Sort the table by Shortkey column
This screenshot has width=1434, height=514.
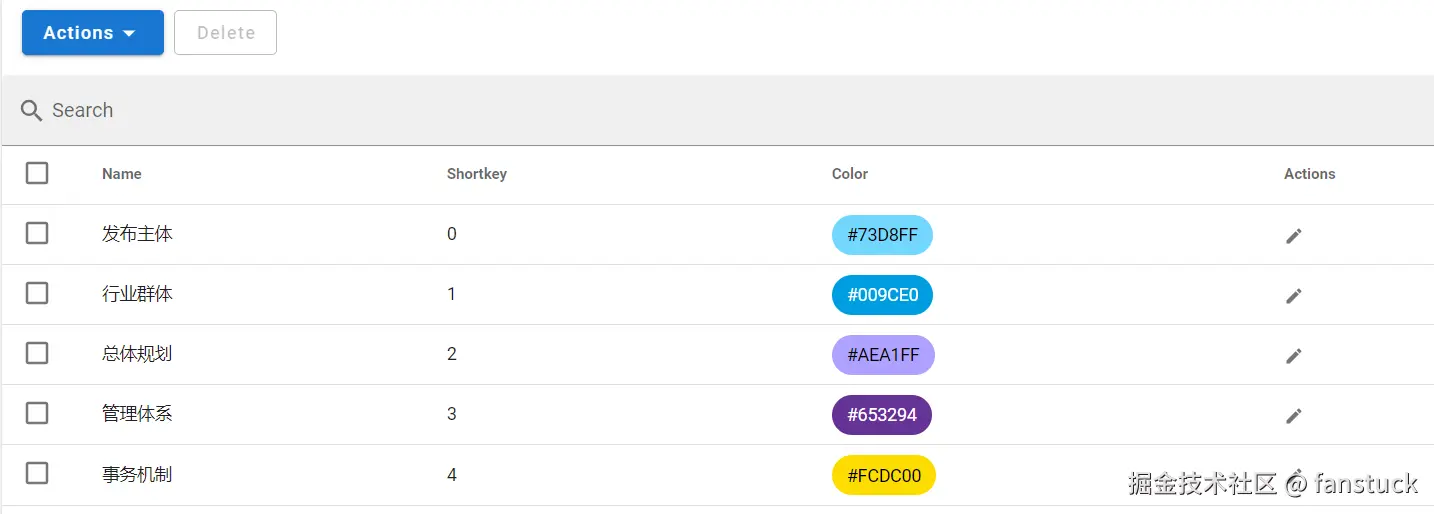pos(477,174)
